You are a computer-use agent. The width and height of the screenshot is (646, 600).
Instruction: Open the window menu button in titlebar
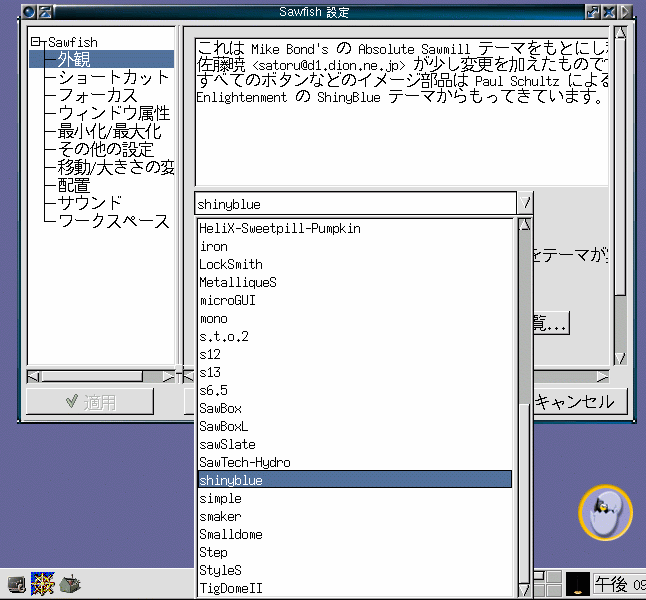coord(28,12)
